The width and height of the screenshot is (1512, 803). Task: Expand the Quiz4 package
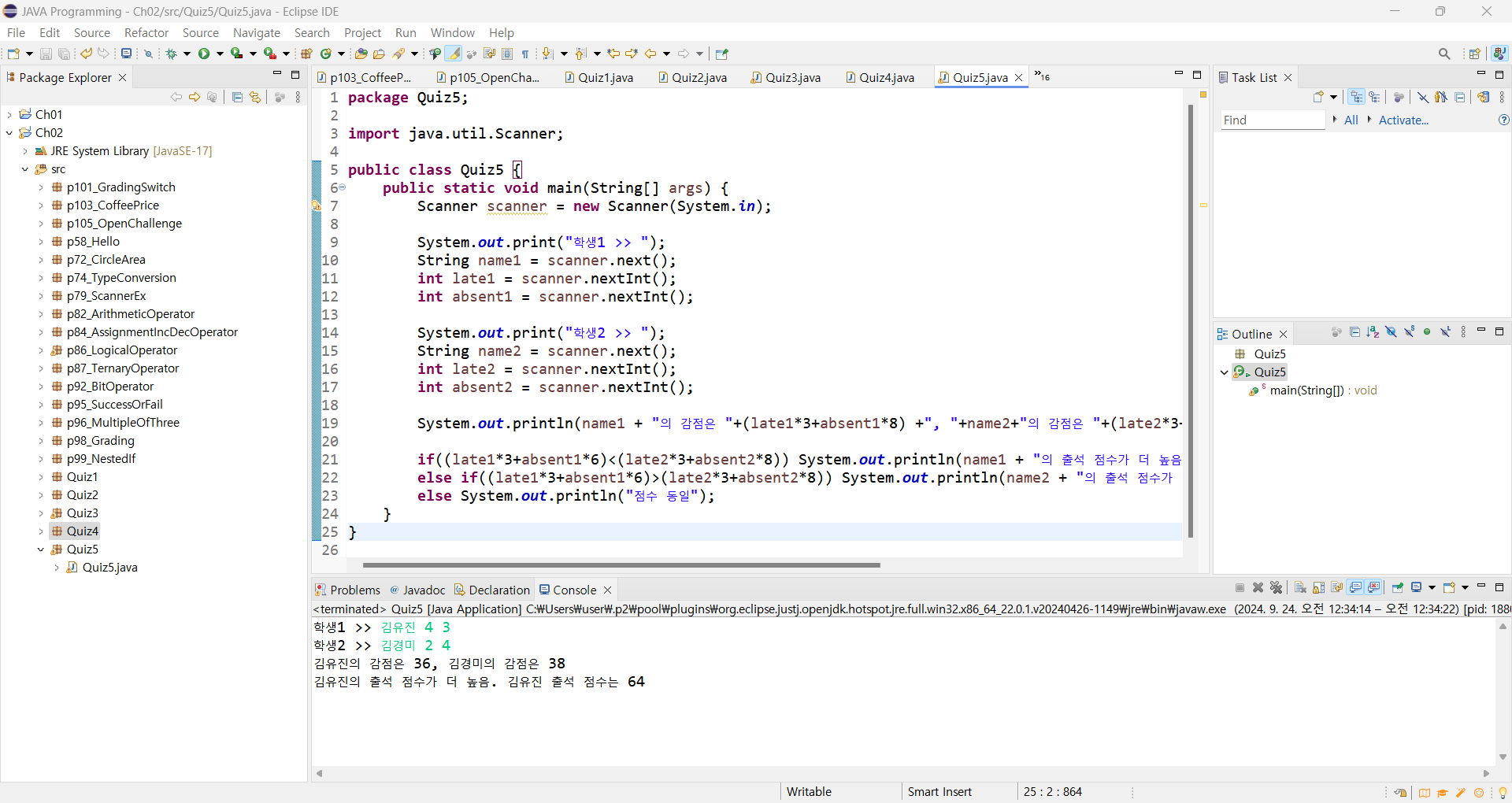(41, 531)
